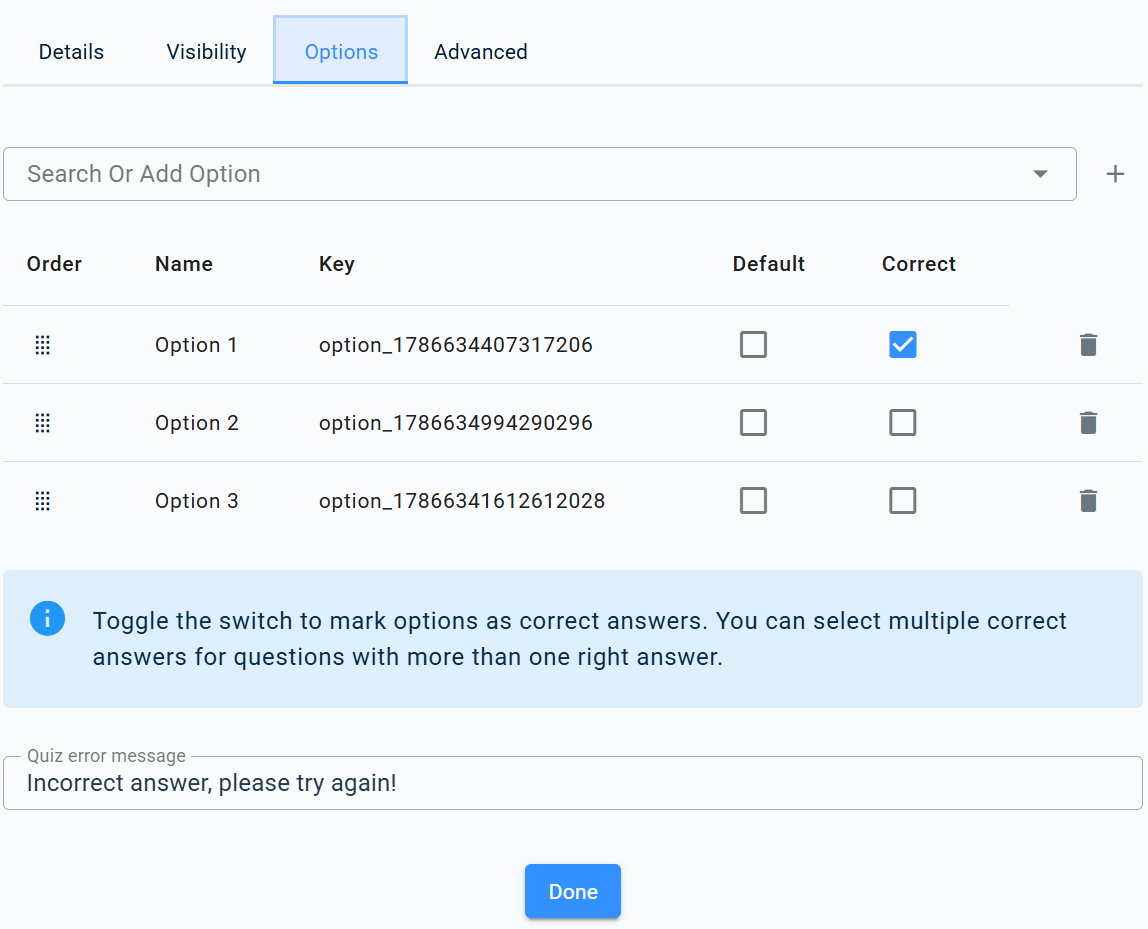Switch to the Details tab
Image resolution: width=1148 pixels, height=929 pixels.
tap(71, 52)
